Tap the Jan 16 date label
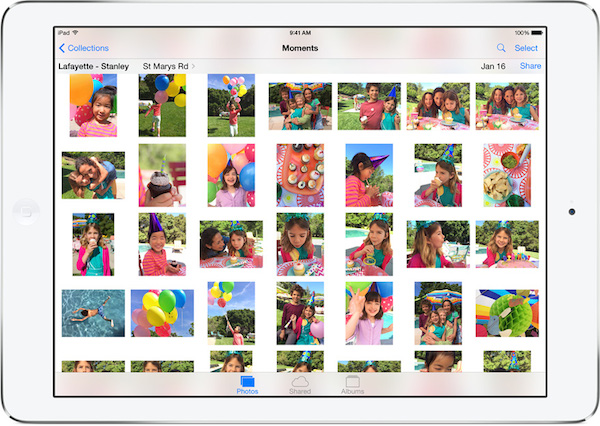The image size is (600, 426). point(493,66)
